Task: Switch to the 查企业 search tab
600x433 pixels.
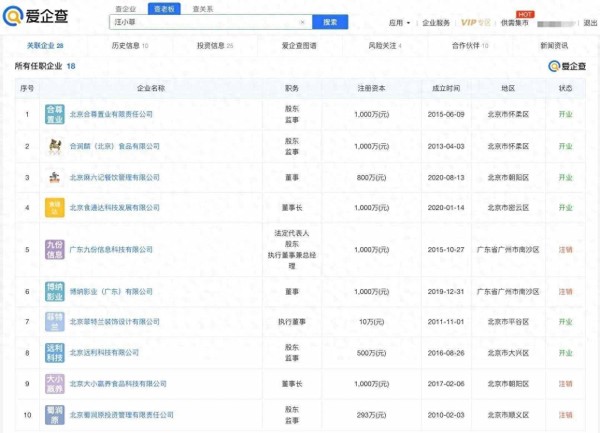Action: (126, 8)
